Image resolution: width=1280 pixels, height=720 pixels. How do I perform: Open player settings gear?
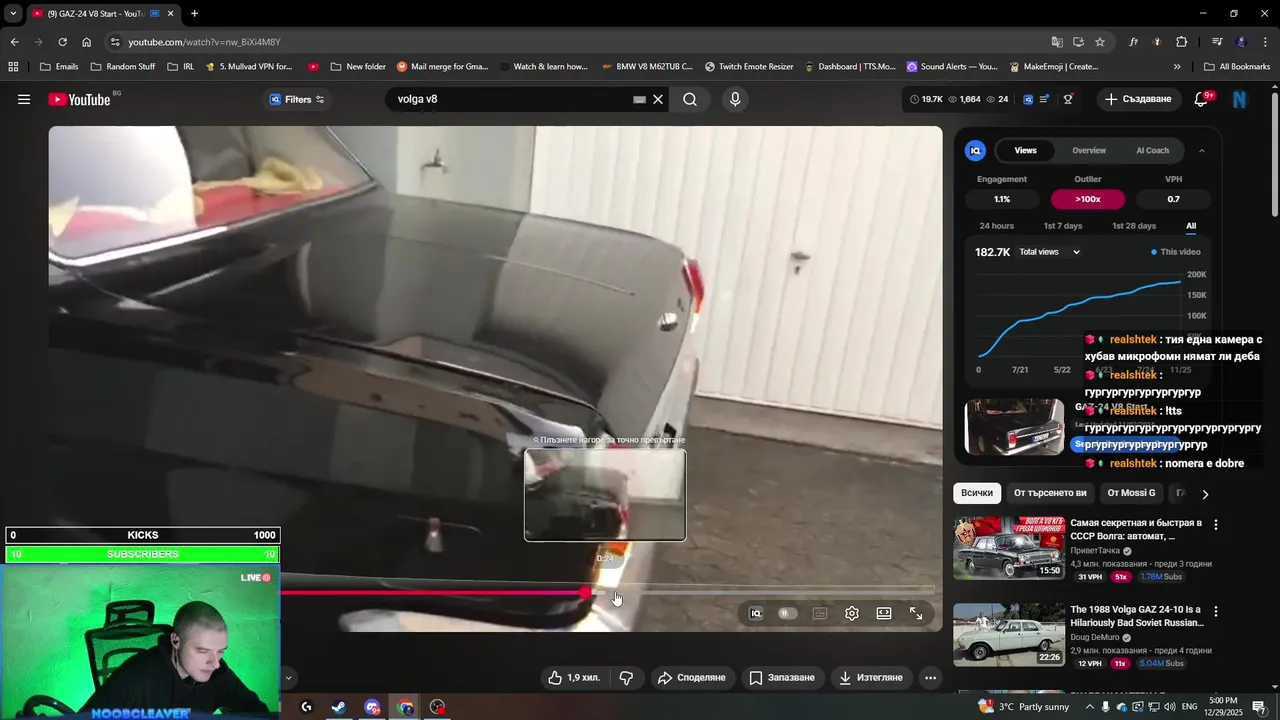pyautogui.click(x=852, y=613)
